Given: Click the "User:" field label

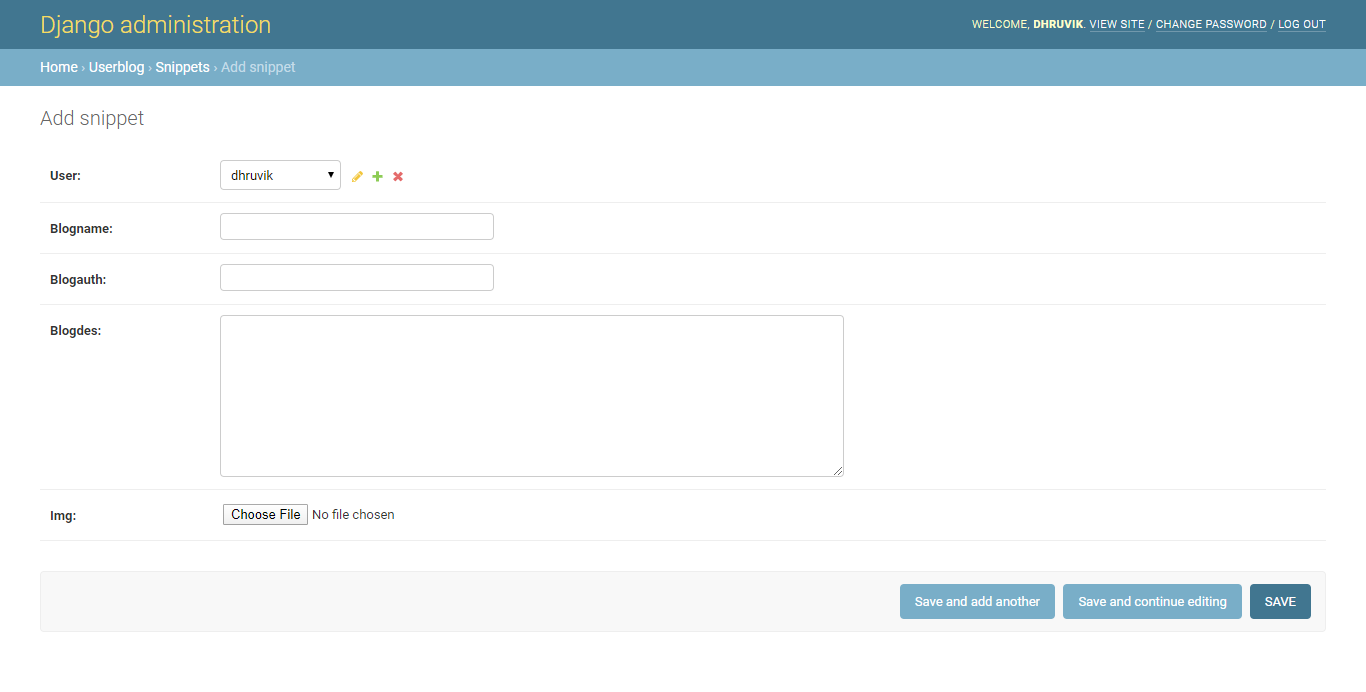Looking at the screenshot, I should click(x=65, y=175).
